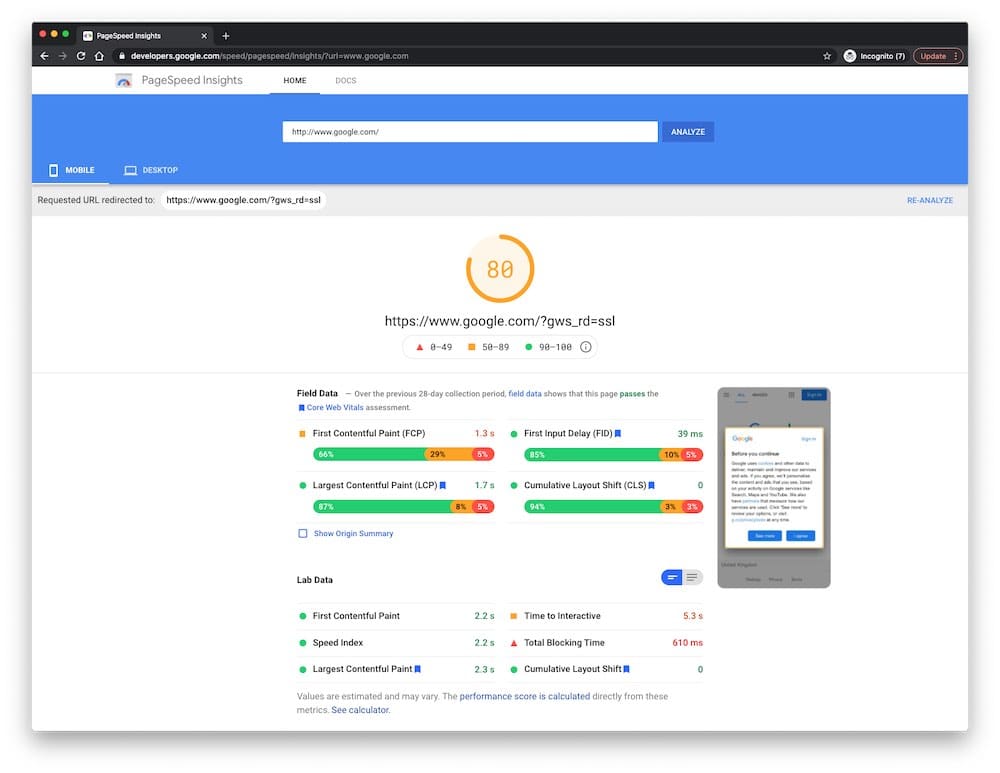The image size is (1000, 773).
Task: Click the green circle 90-100 legend icon
Action: click(x=528, y=347)
